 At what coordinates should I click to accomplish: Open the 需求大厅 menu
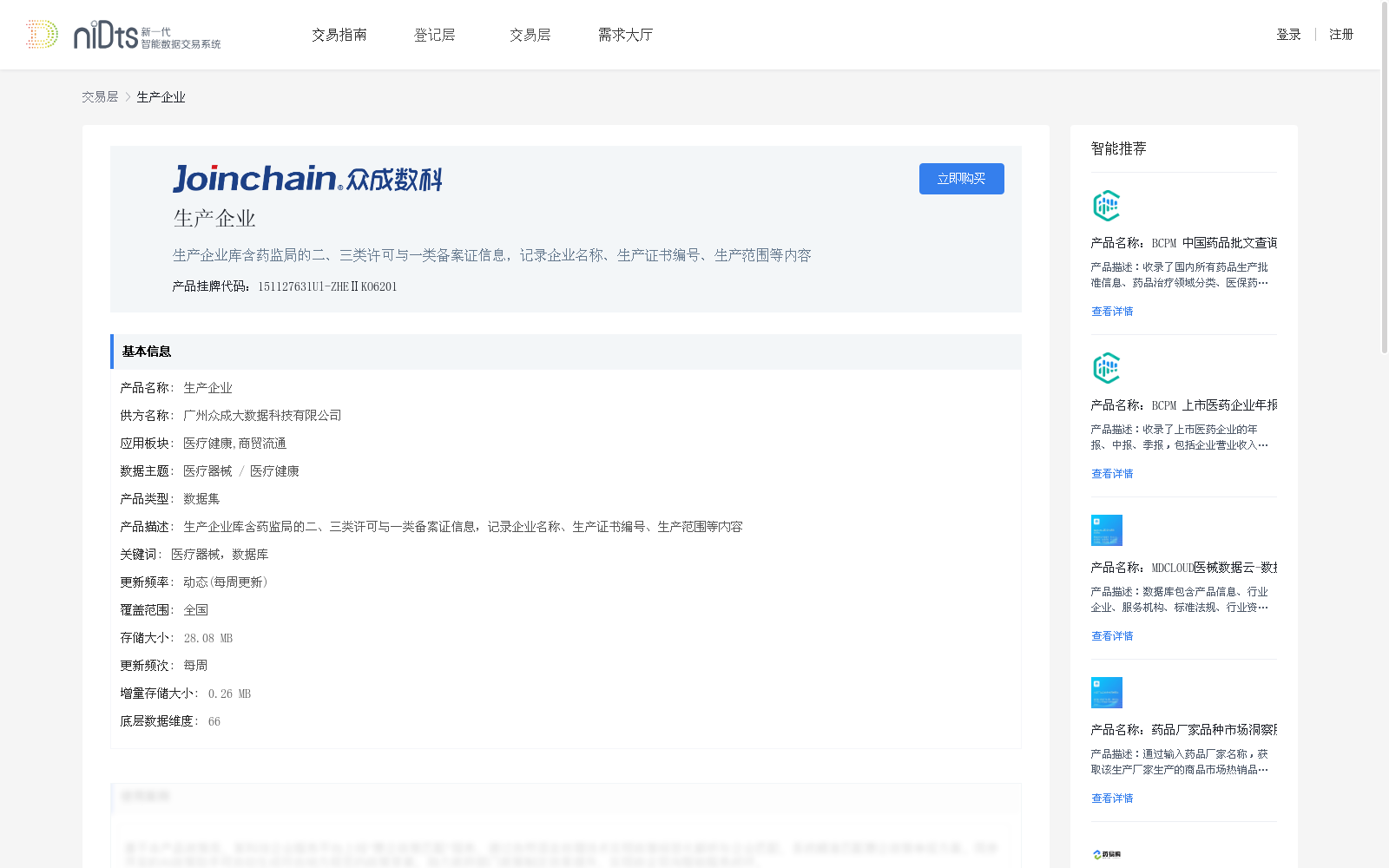tap(625, 35)
